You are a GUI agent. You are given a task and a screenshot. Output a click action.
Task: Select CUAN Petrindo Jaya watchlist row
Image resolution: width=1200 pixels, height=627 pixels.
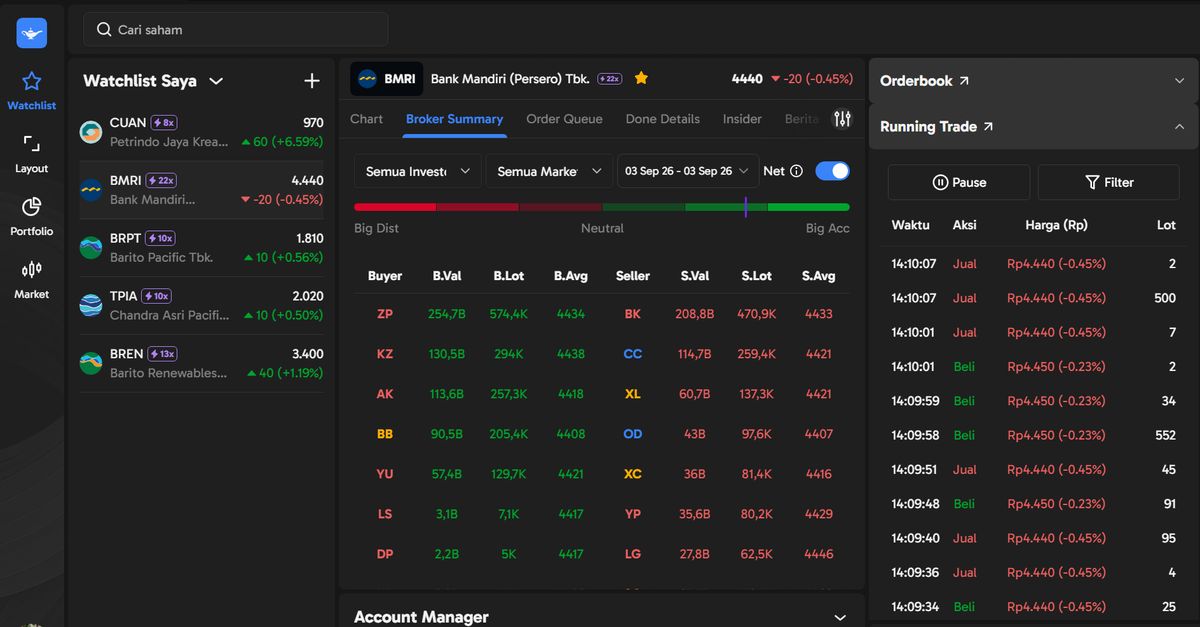tap(202, 132)
